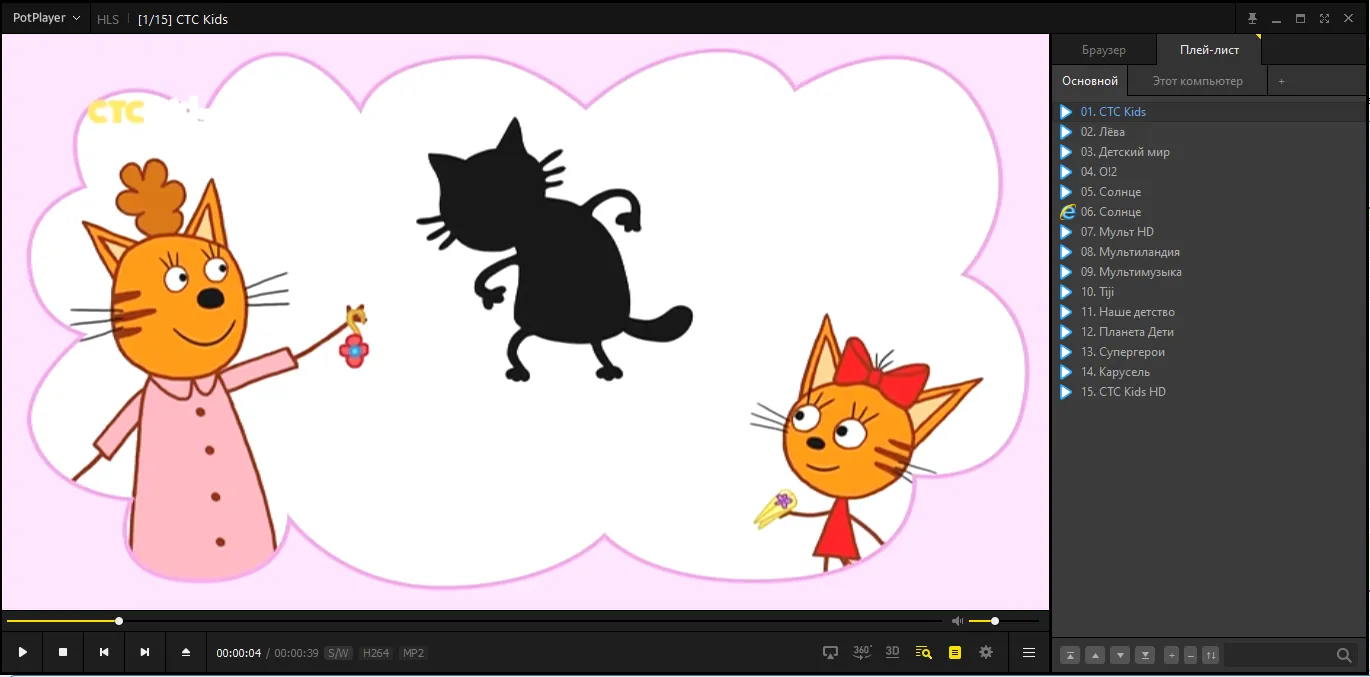Toggle the yellow playlist panel icon
Screen dimensions: 1370x677
click(955, 652)
